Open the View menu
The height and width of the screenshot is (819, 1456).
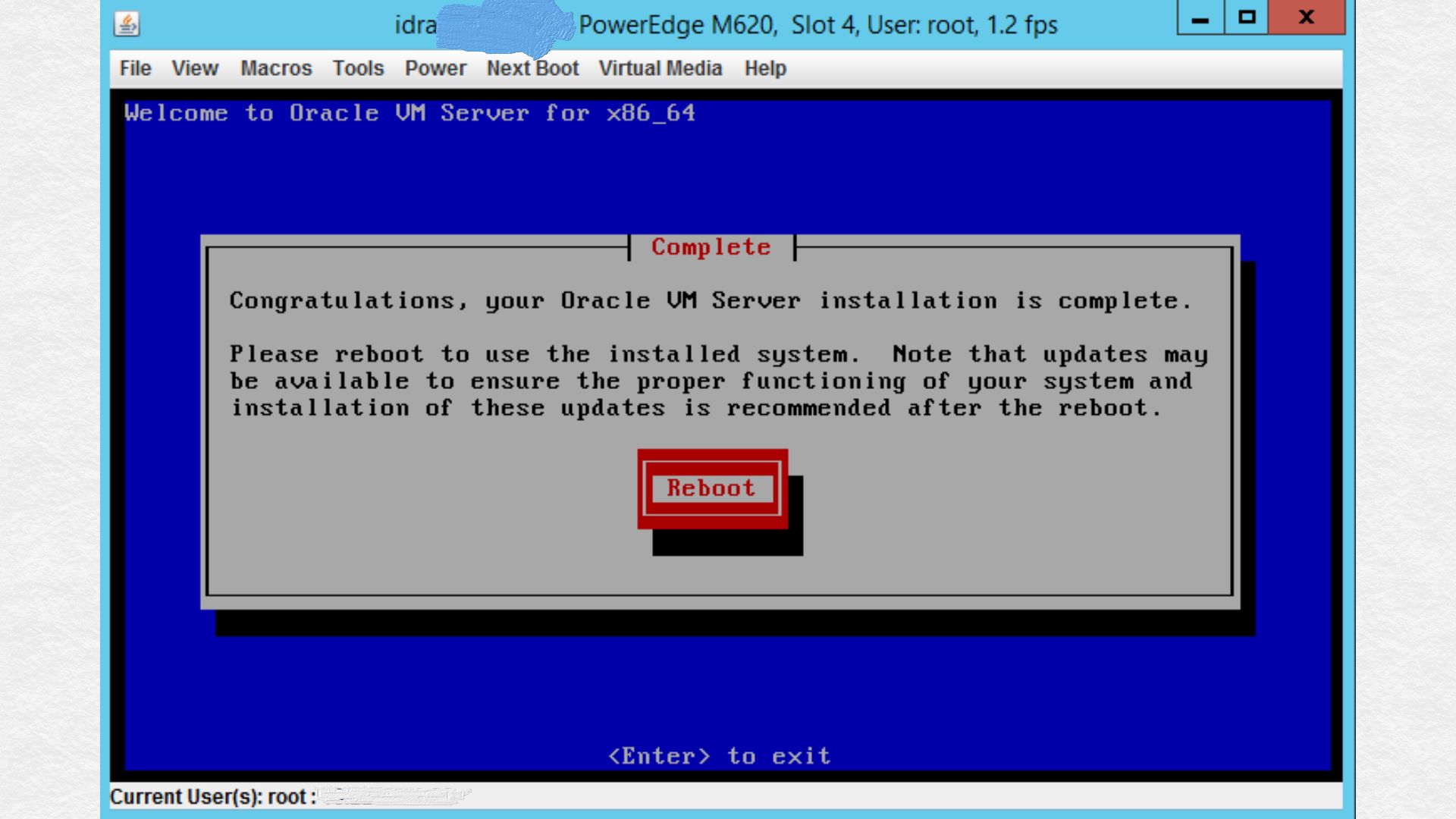pyautogui.click(x=195, y=68)
